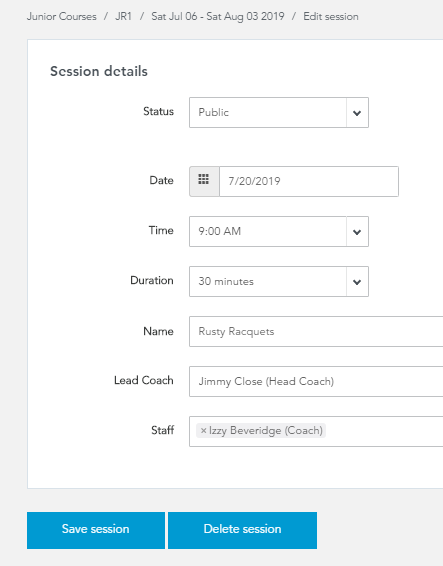Click the Lead Coach field Jimmy Close
The image size is (443, 566).
(316, 382)
